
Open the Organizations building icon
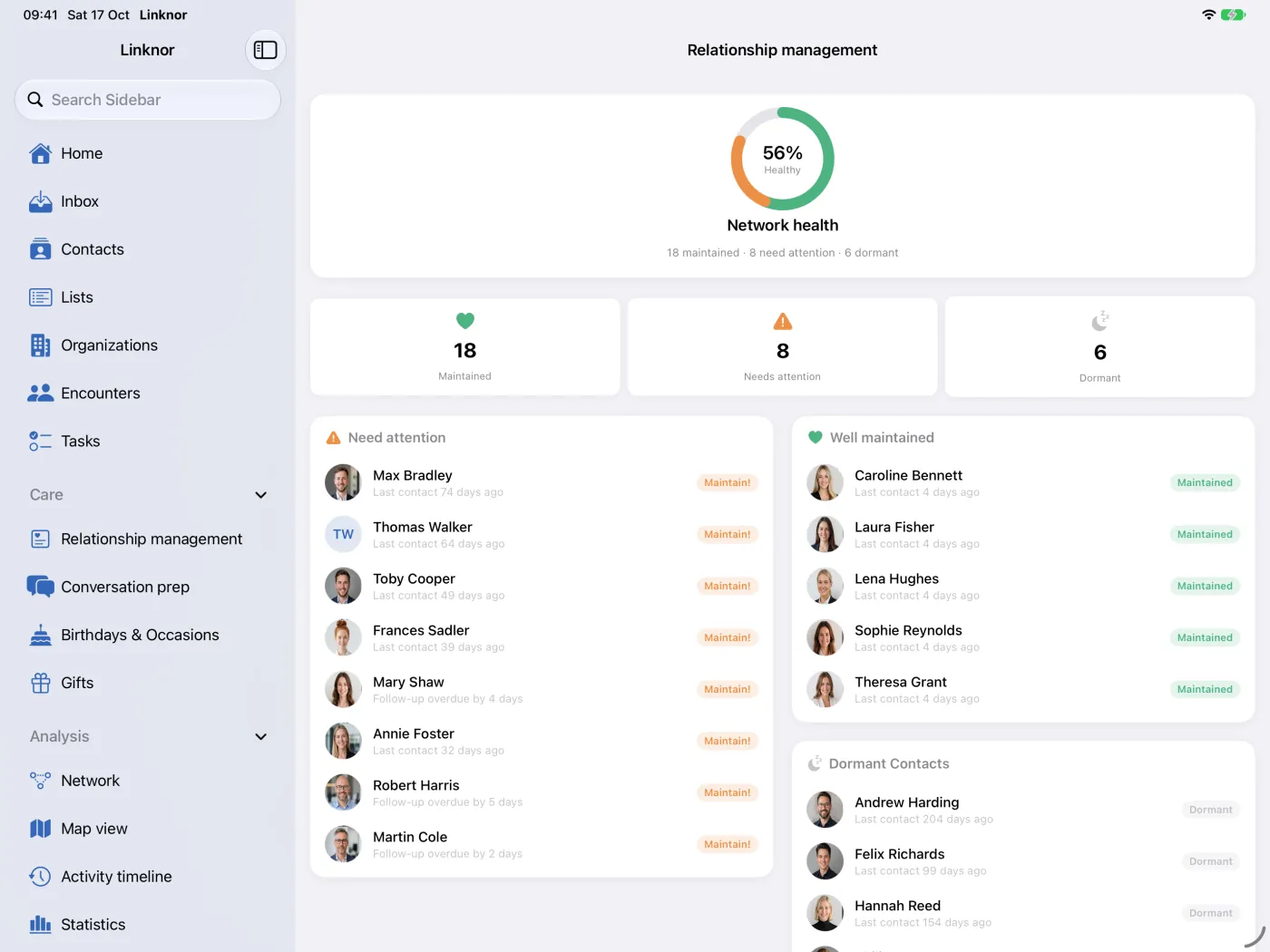[x=41, y=345]
